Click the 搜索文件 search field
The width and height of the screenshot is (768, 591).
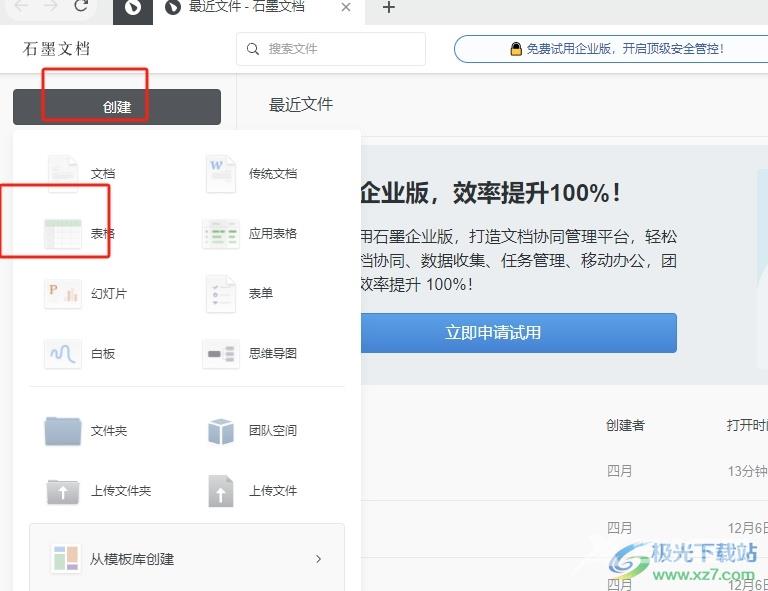pyautogui.click(x=331, y=49)
